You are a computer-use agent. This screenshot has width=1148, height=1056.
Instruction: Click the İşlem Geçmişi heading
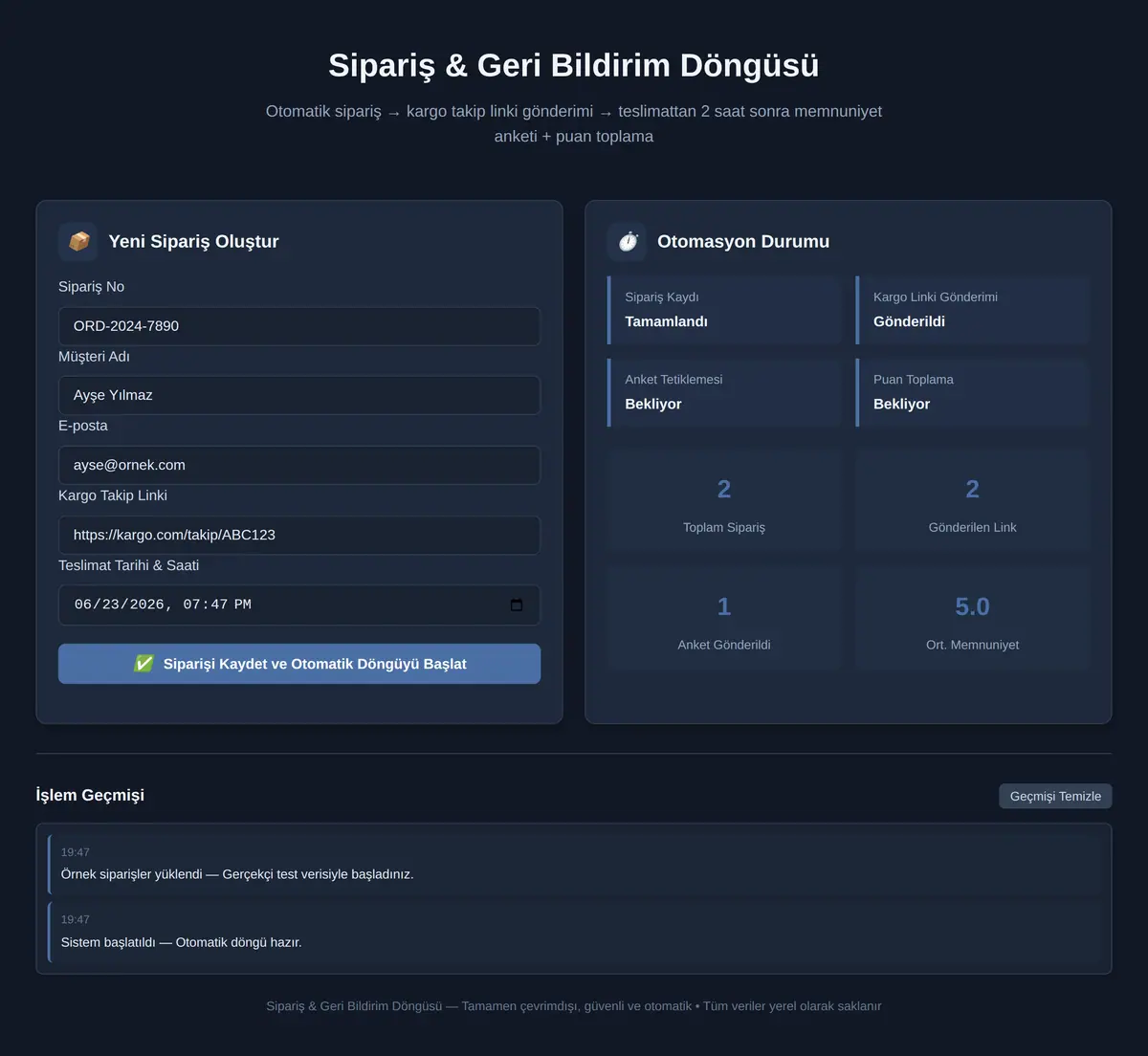click(x=90, y=796)
